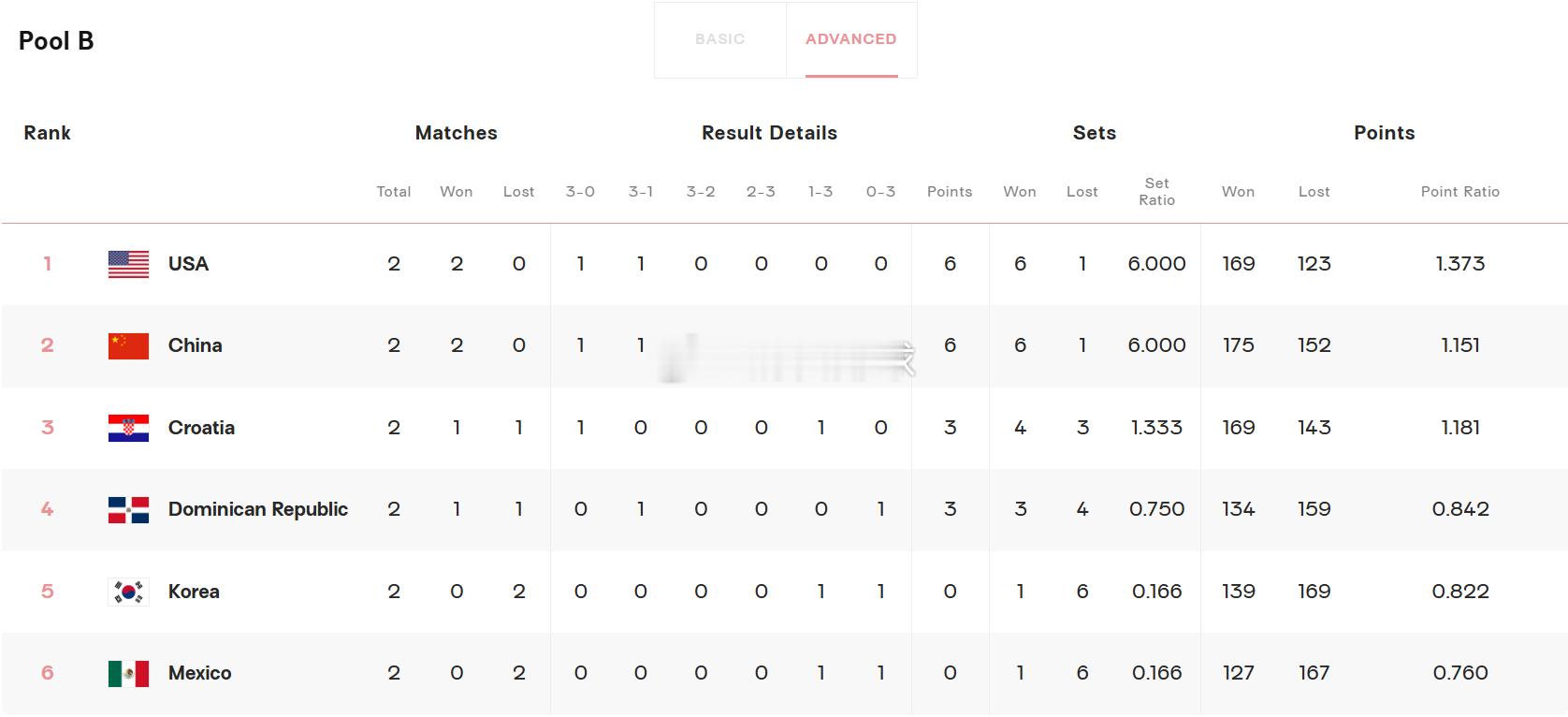Viewport: 1568px width, 717px height.
Task: Click the Pool B heading
Action: [x=56, y=41]
